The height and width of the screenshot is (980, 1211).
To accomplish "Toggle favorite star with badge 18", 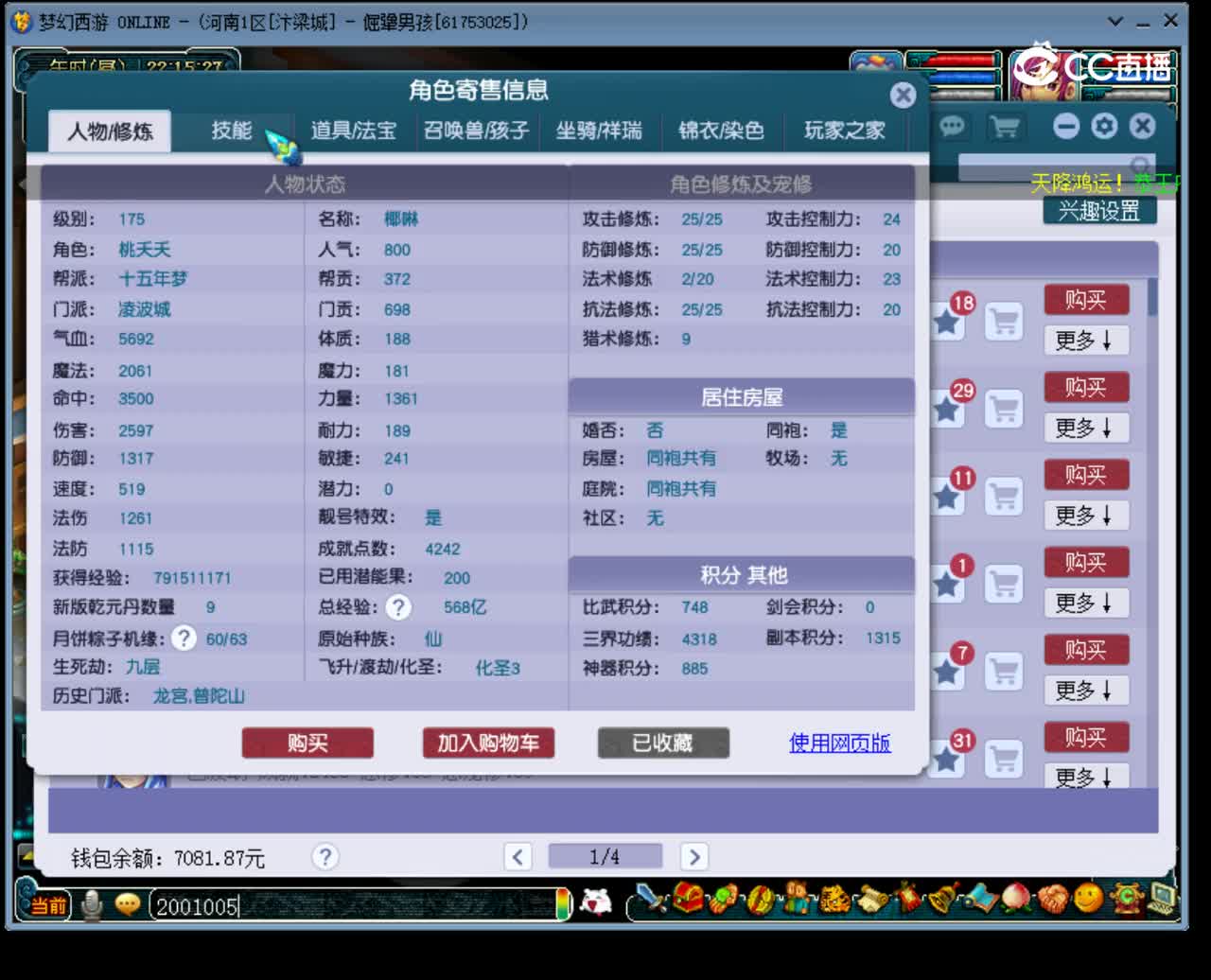I will pyautogui.click(x=946, y=323).
